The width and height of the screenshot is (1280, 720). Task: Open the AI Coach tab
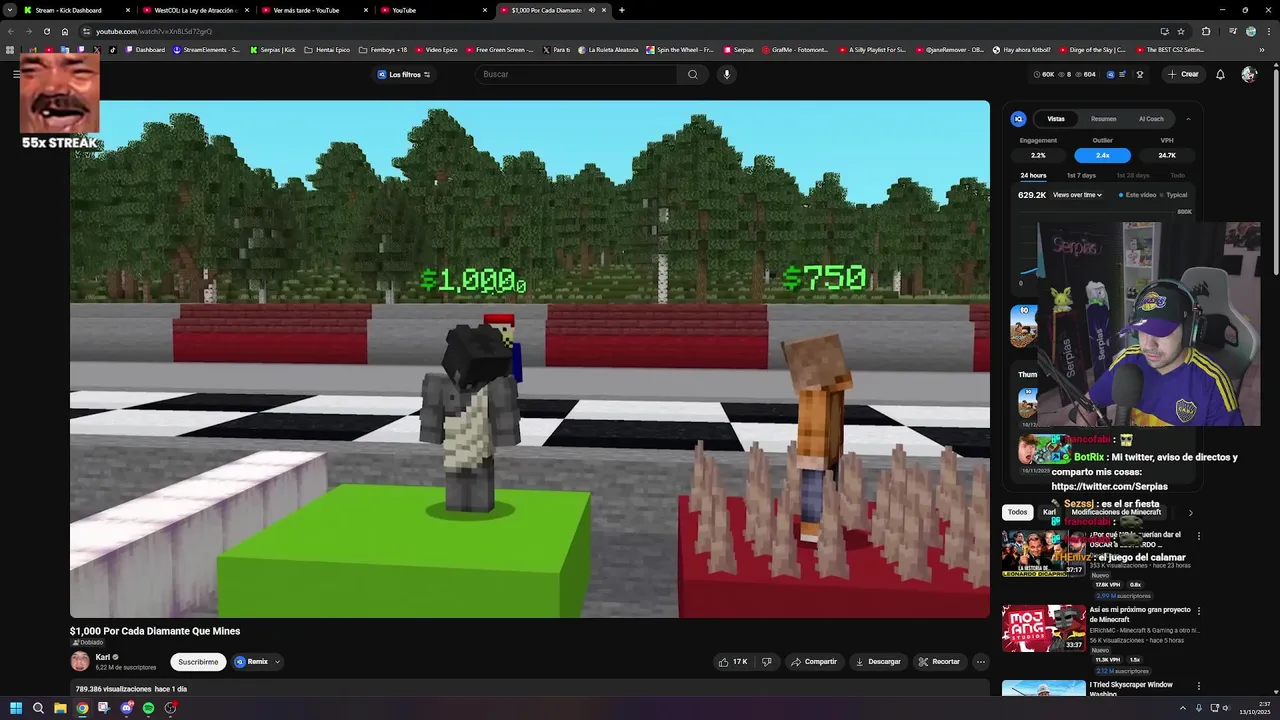[x=1151, y=119]
